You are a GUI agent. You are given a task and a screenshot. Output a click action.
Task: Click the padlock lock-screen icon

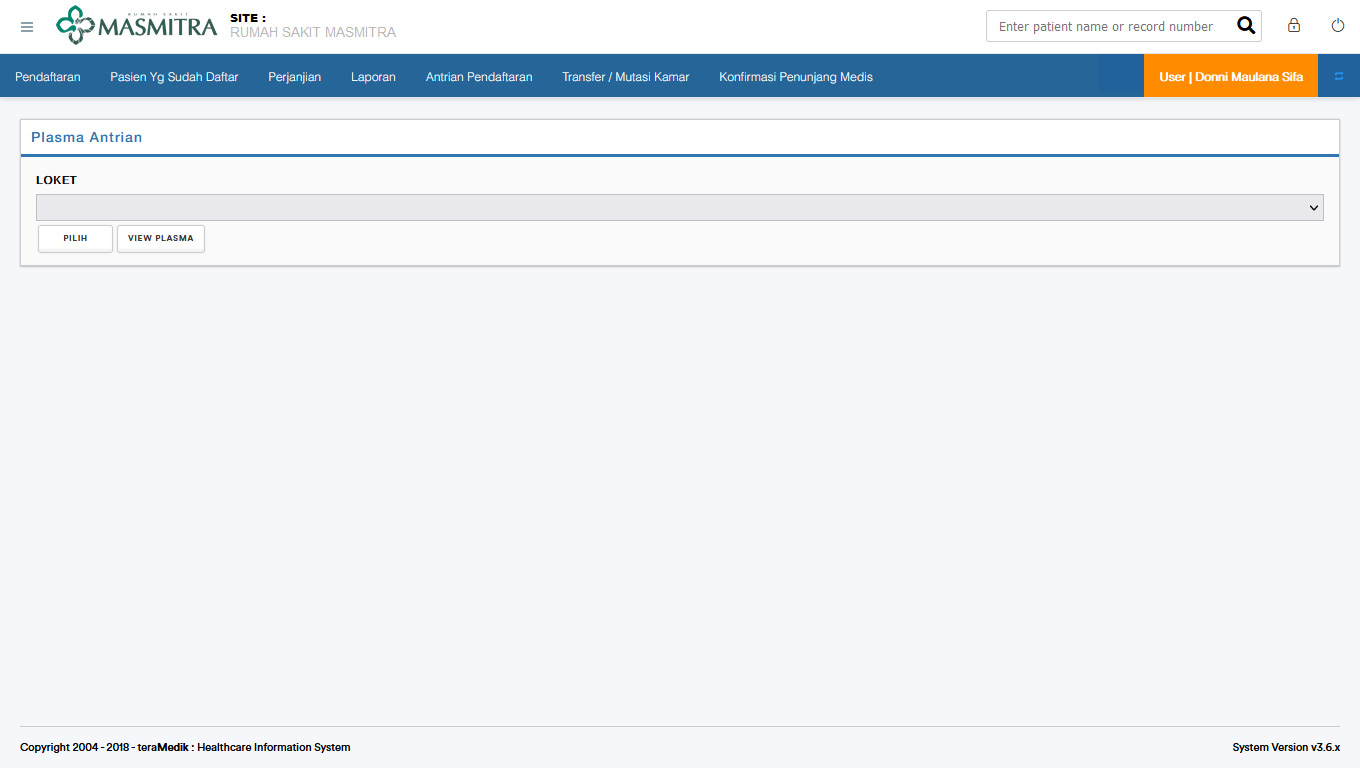1294,26
